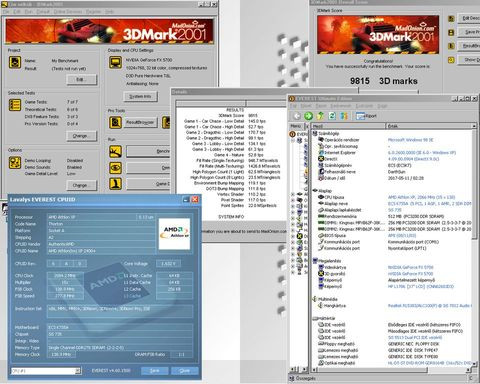Click the Game Demo icon in Run section

click(x=115, y=184)
